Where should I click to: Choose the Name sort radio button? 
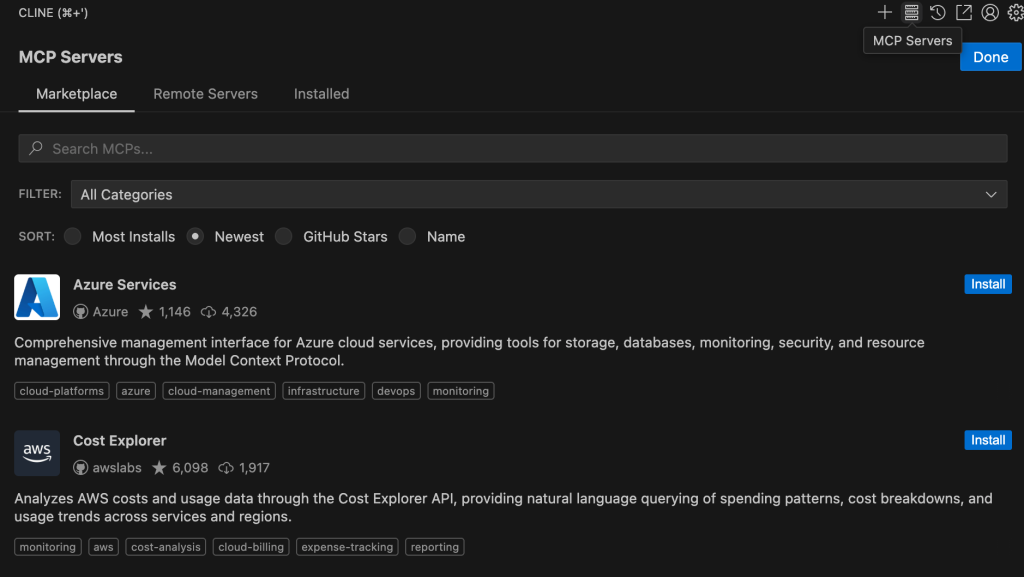pyautogui.click(x=407, y=237)
